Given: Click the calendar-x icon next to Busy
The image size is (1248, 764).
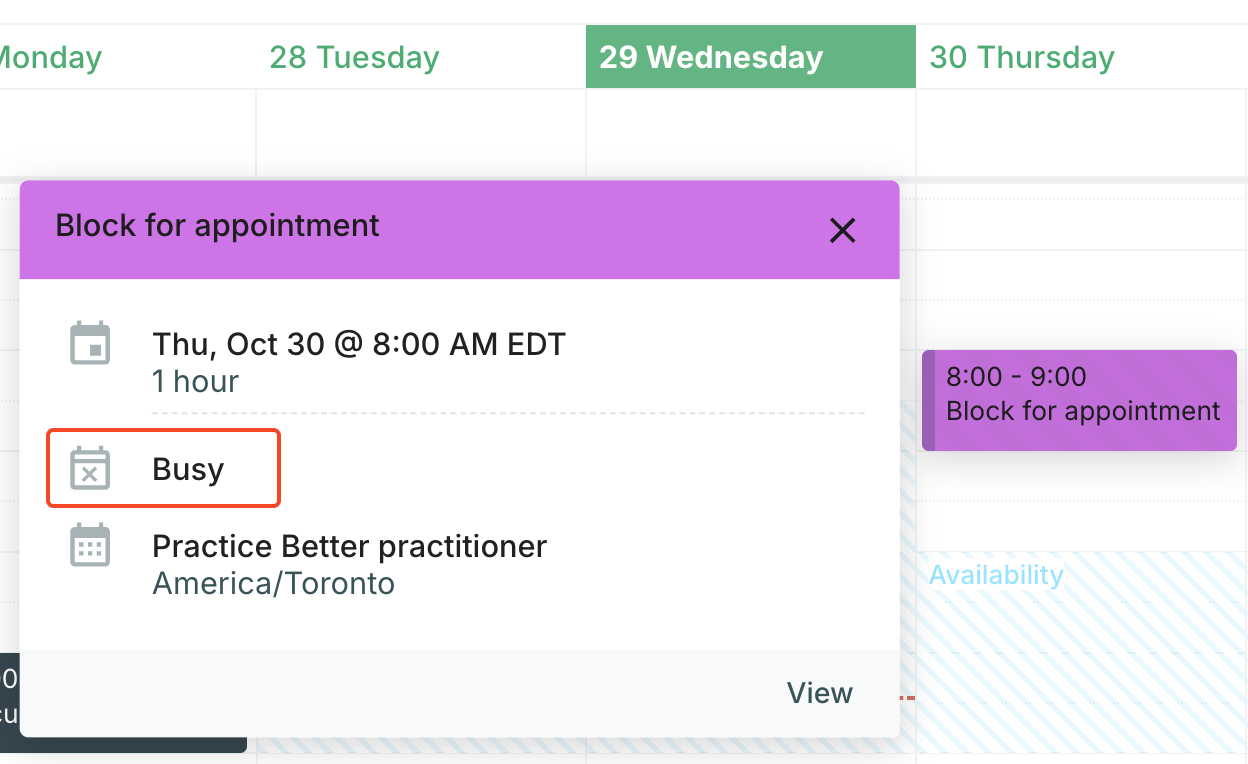Looking at the screenshot, I should pyautogui.click(x=90, y=469).
